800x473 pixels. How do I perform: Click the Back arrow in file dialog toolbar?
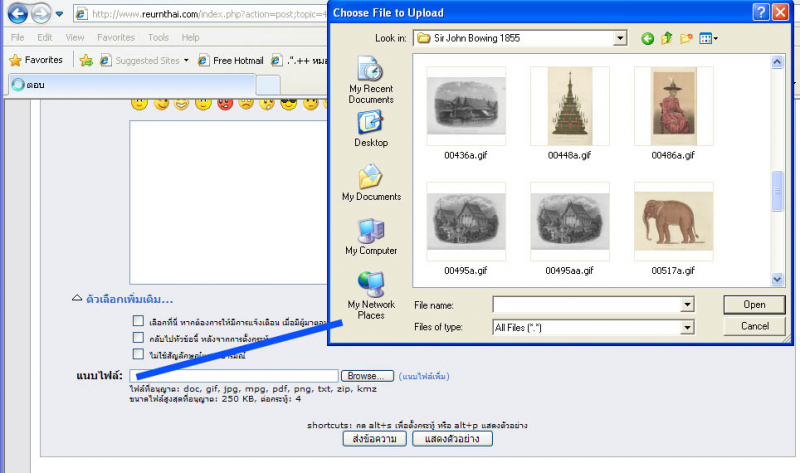[647, 39]
